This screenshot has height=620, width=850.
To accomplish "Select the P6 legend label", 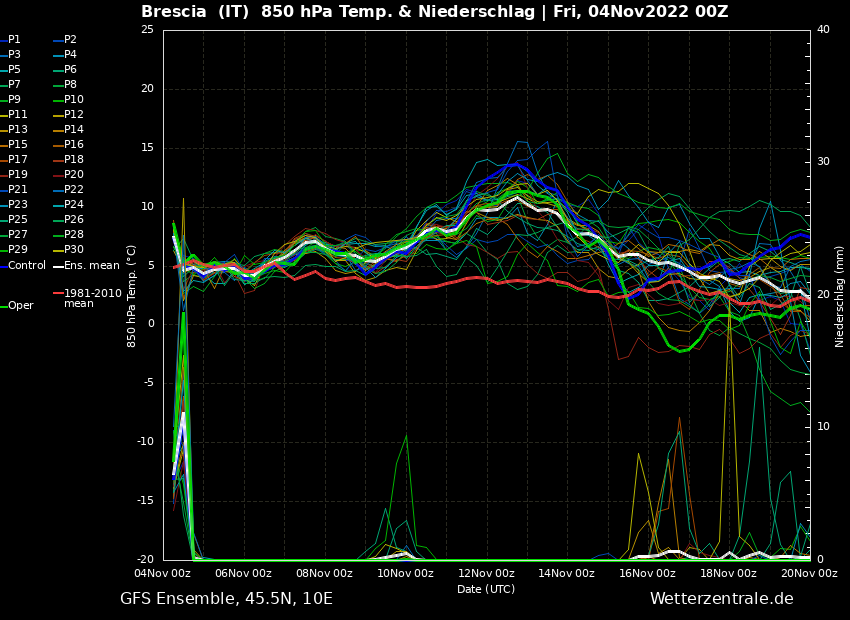I will click(70, 69).
